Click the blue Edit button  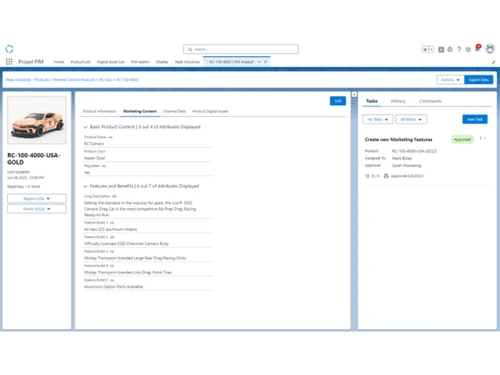pos(338,101)
